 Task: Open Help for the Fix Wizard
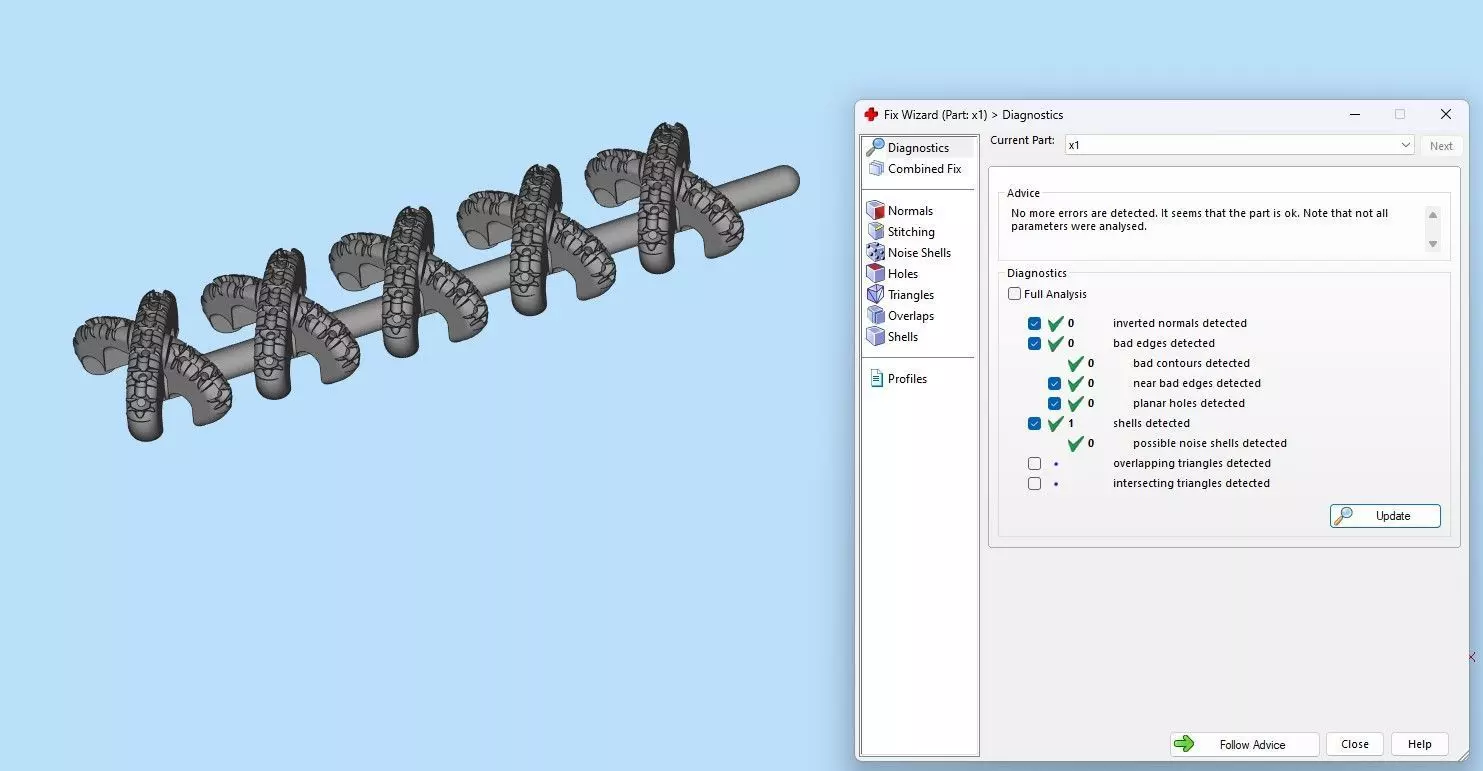1419,744
